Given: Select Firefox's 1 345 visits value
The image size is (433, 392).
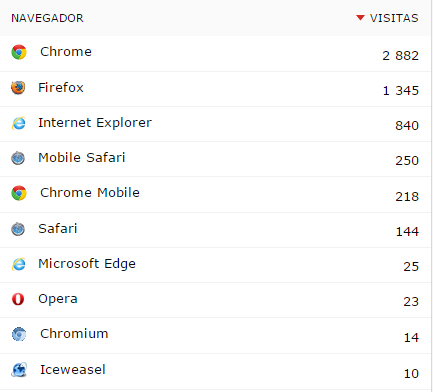Looking at the screenshot, I should [x=401, y=90].
